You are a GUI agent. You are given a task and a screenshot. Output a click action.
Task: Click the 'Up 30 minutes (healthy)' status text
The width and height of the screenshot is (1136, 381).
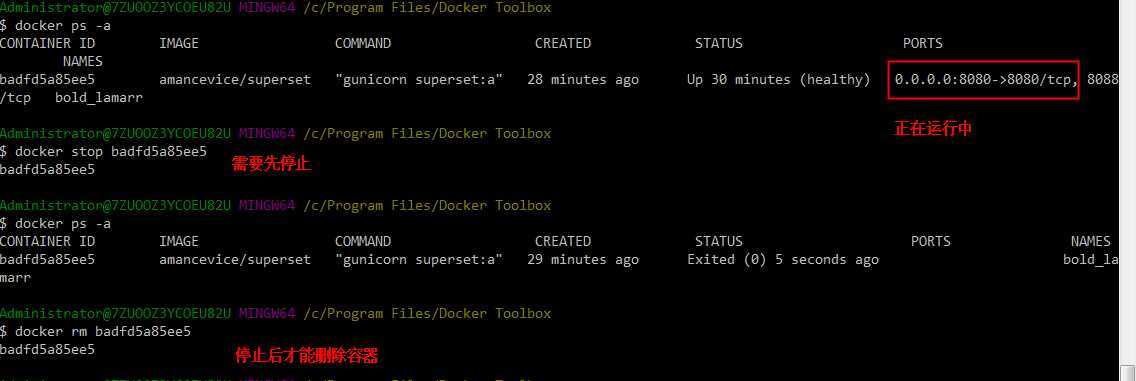tap(778, 80)
